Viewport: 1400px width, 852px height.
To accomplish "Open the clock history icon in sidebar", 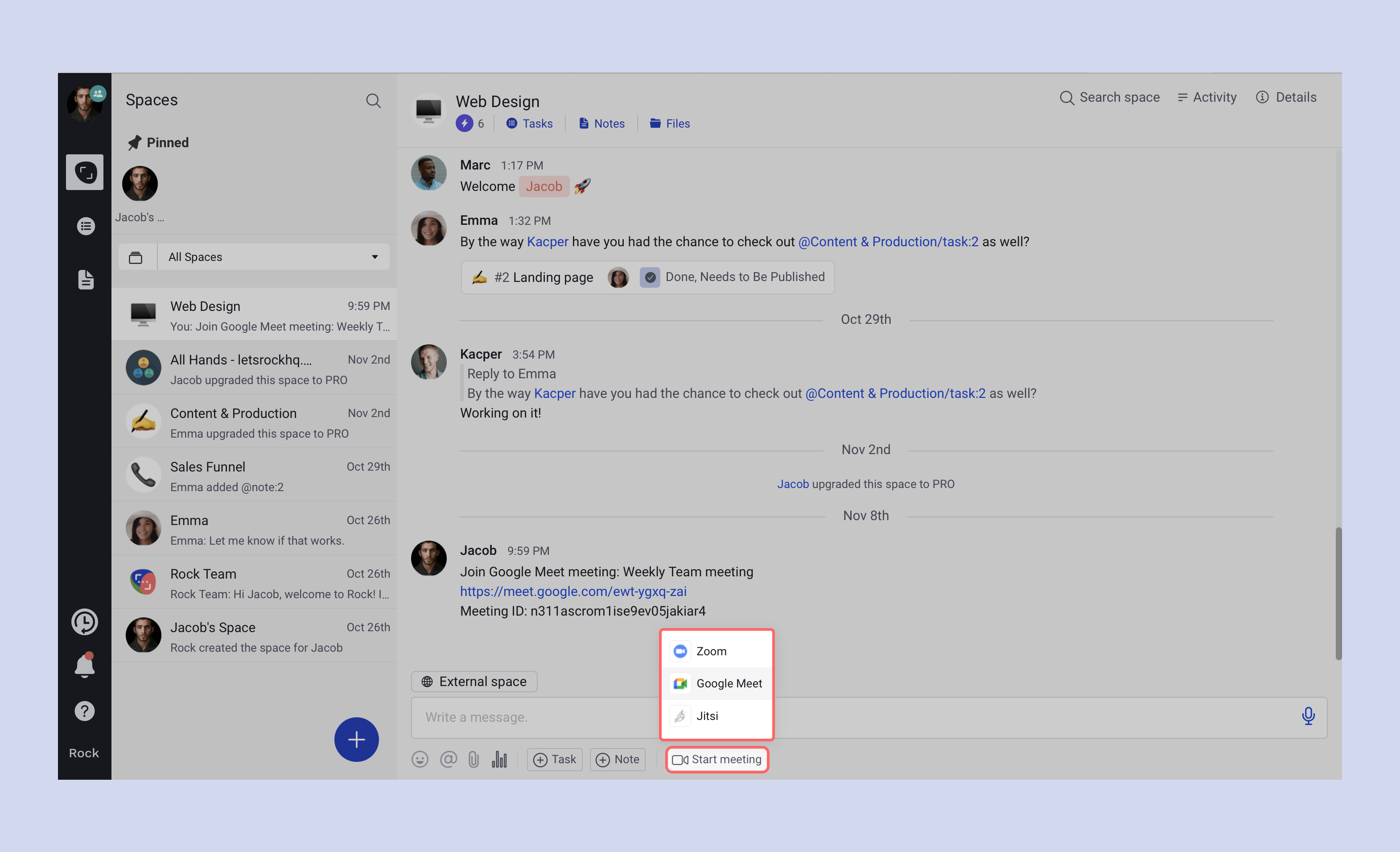I will click(85, 622).
